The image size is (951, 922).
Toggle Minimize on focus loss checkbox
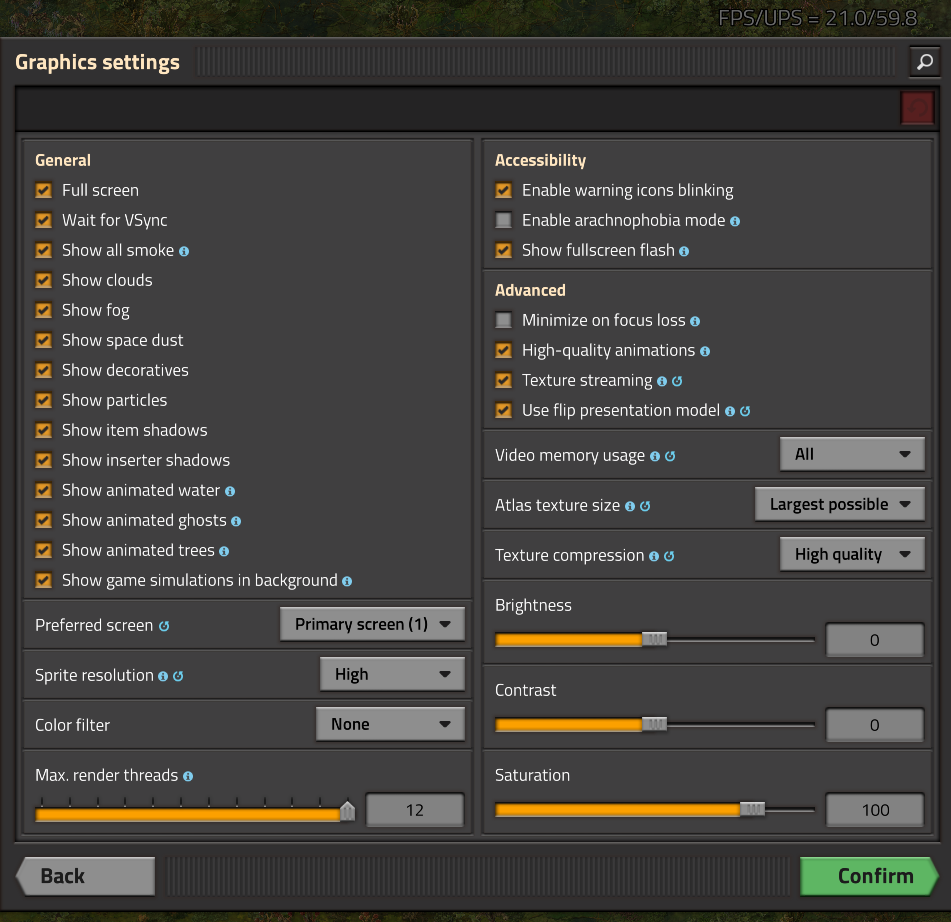pos(504,320)
